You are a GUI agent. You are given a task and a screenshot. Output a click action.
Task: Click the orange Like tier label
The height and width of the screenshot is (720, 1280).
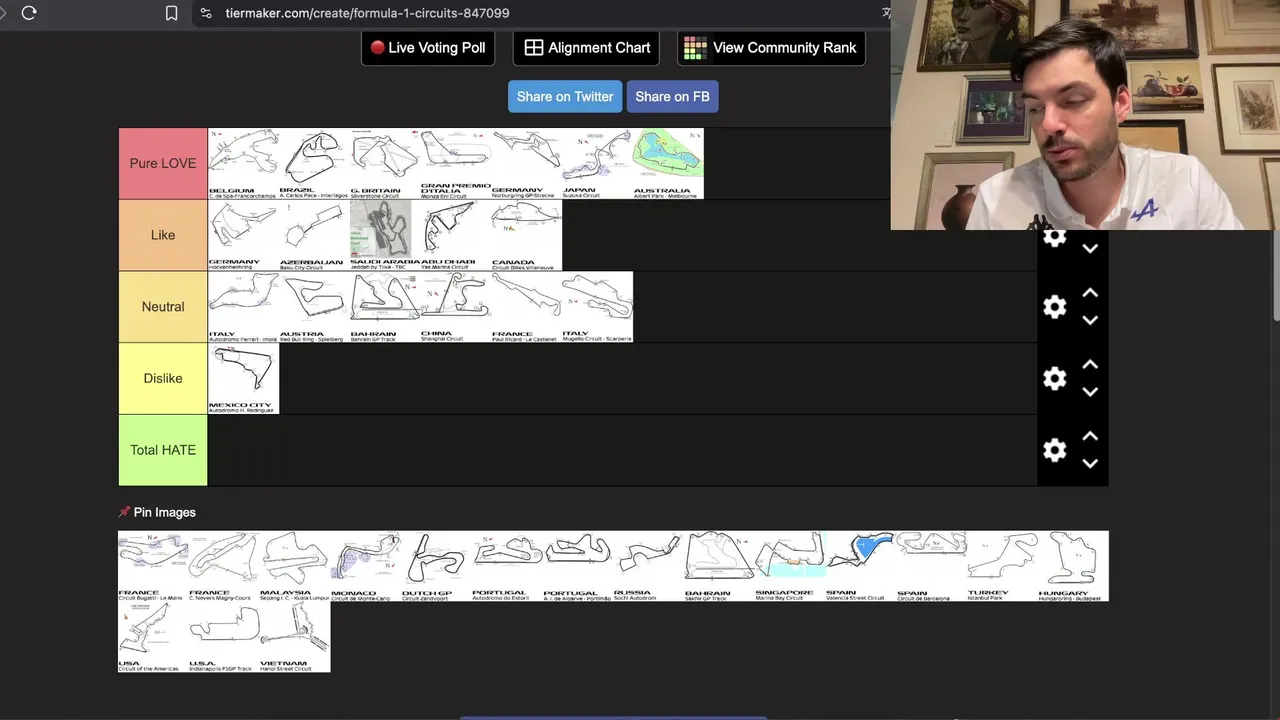tap(163, 235)
